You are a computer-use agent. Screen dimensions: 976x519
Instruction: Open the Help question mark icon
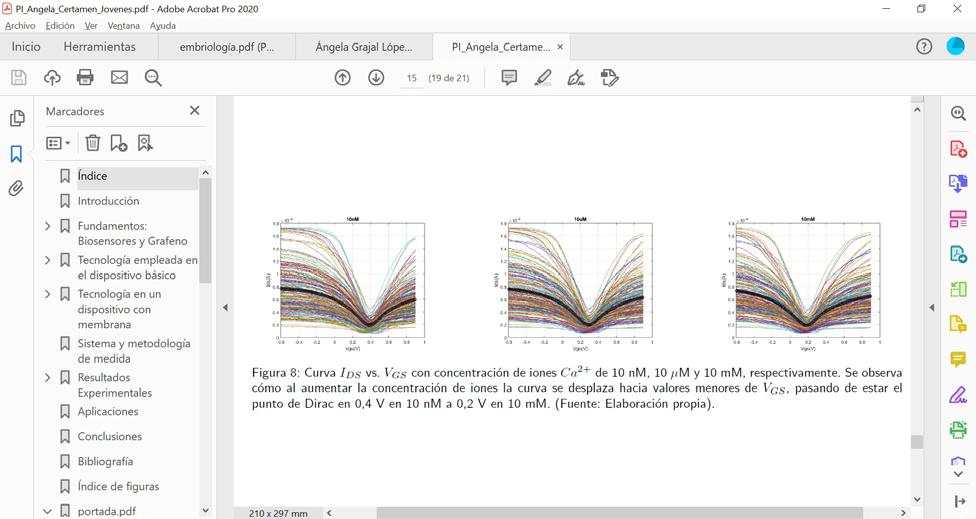pos(924,46)
